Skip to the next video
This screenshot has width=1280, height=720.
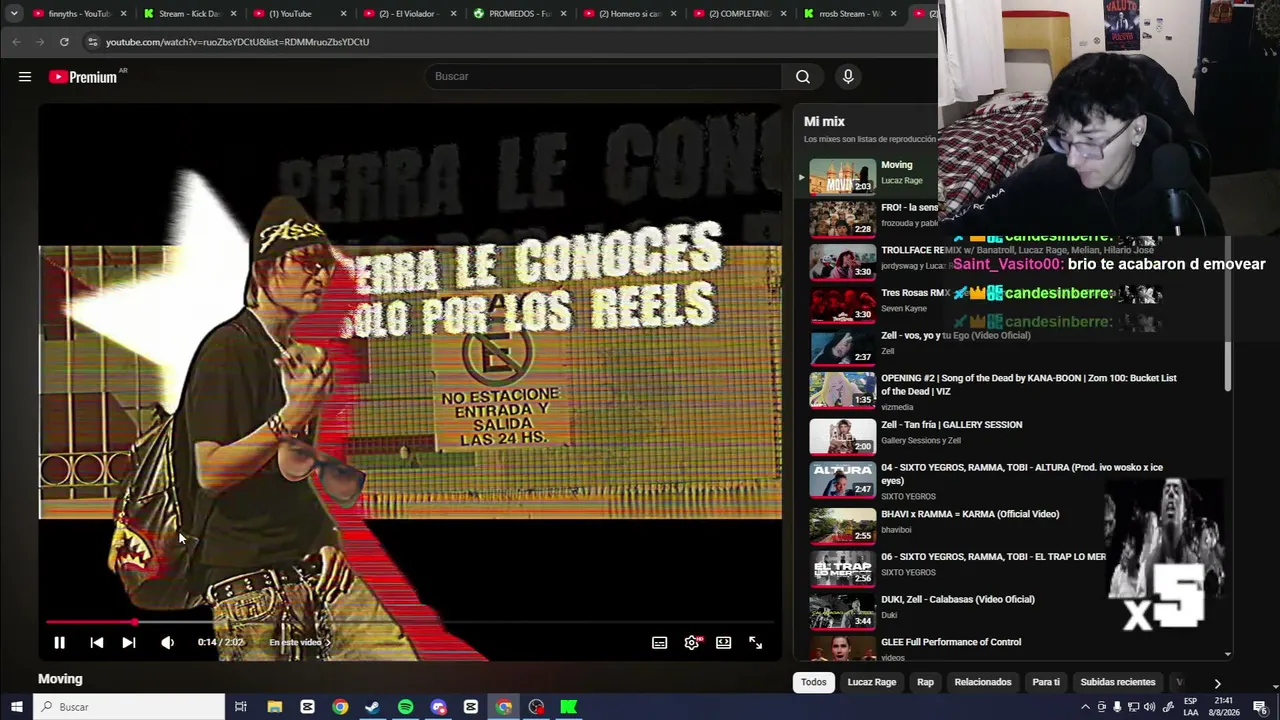pyautogui.click(x=129, y=643)
